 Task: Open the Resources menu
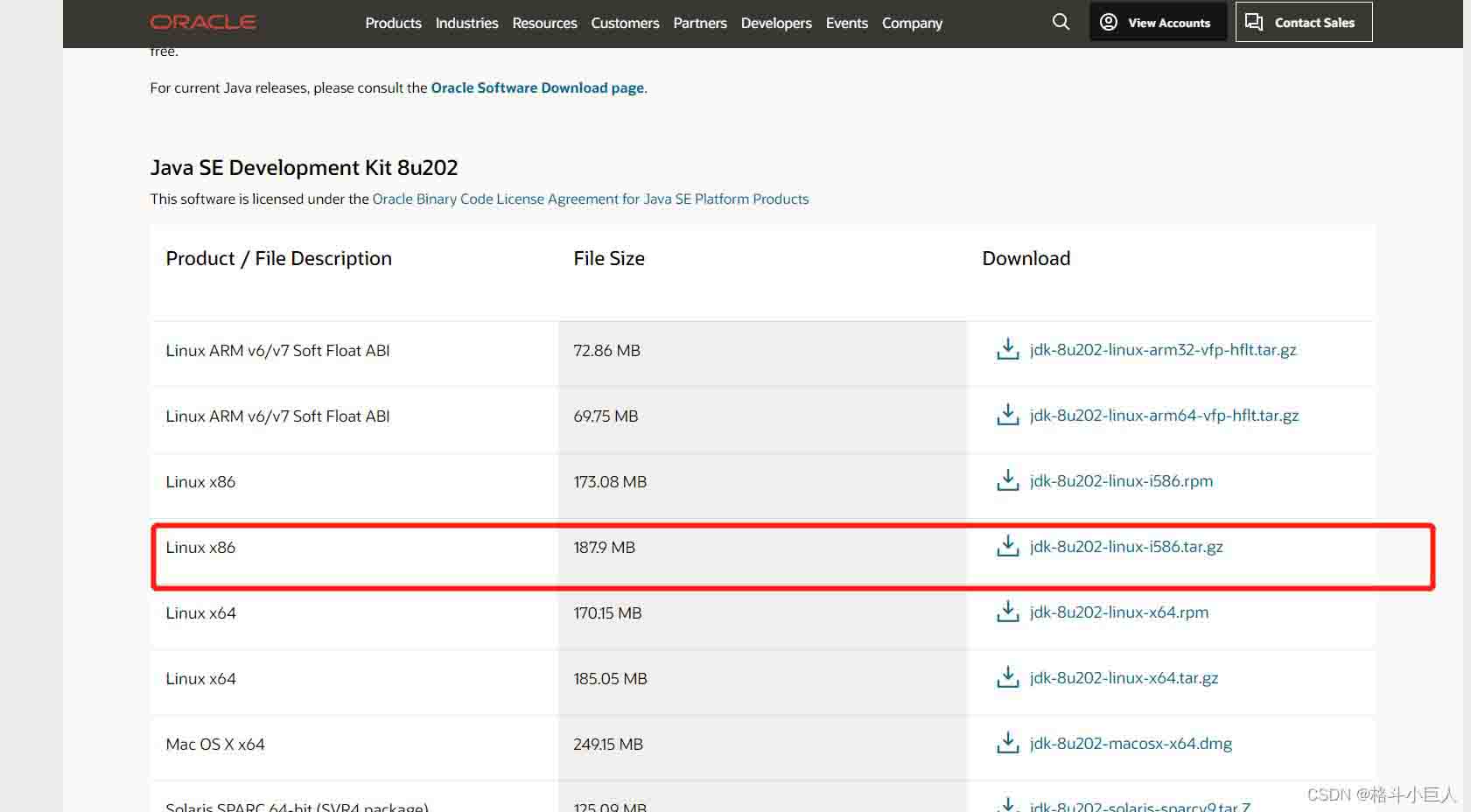point(544,23)
